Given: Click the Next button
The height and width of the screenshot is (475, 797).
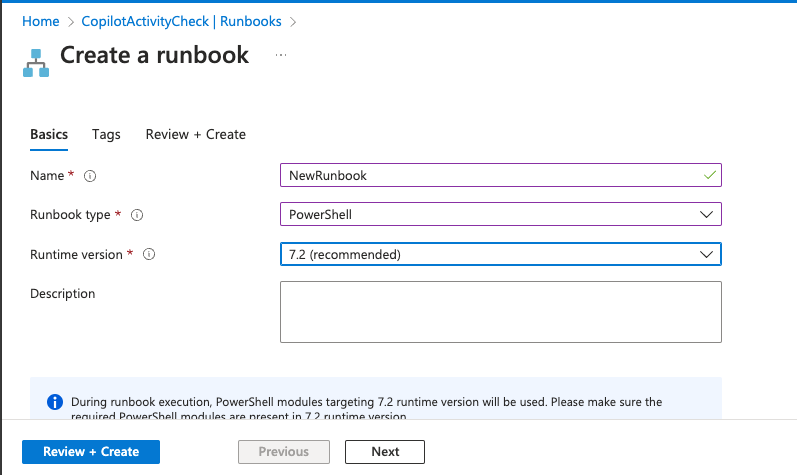Looking at the screenshot, I should (385, 452).
